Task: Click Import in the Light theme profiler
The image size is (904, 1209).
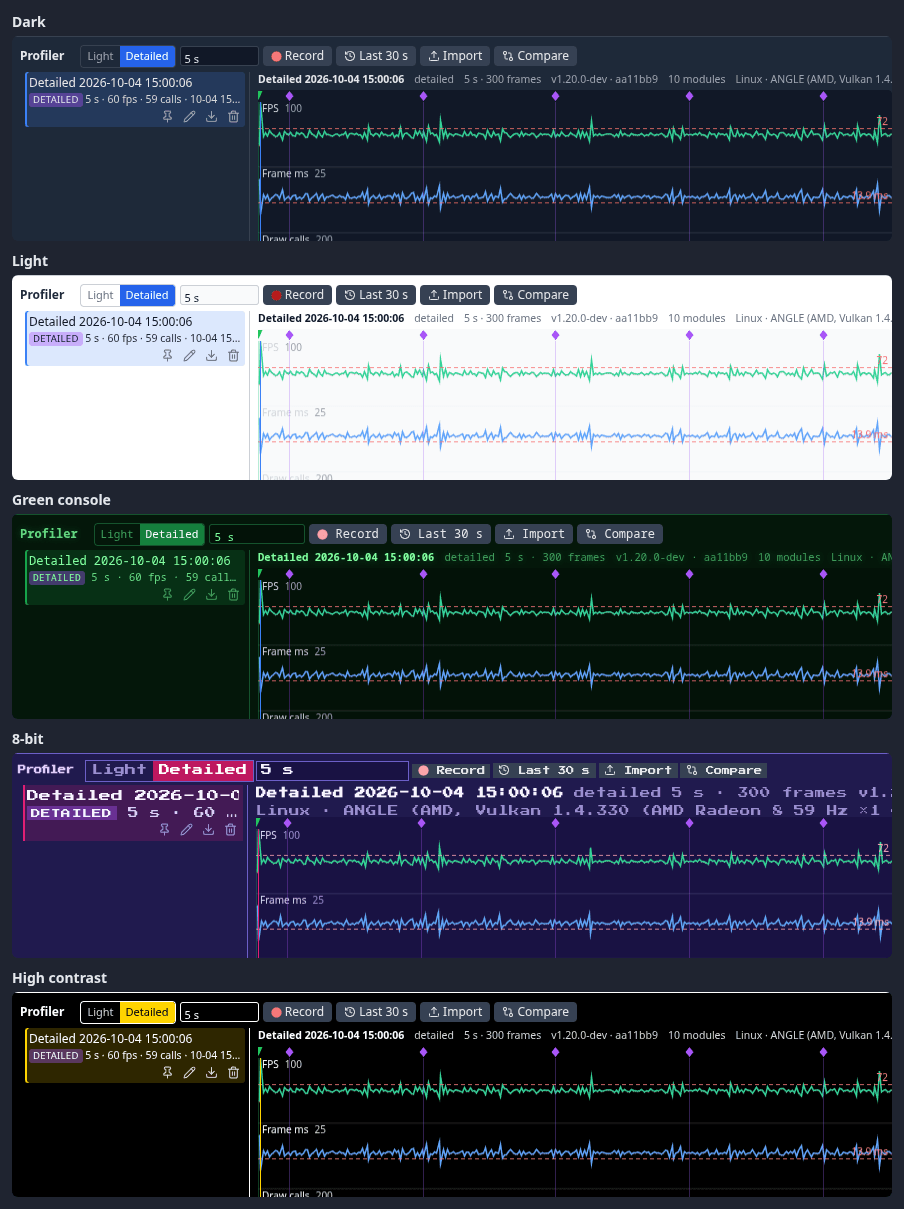Action: 455,295
